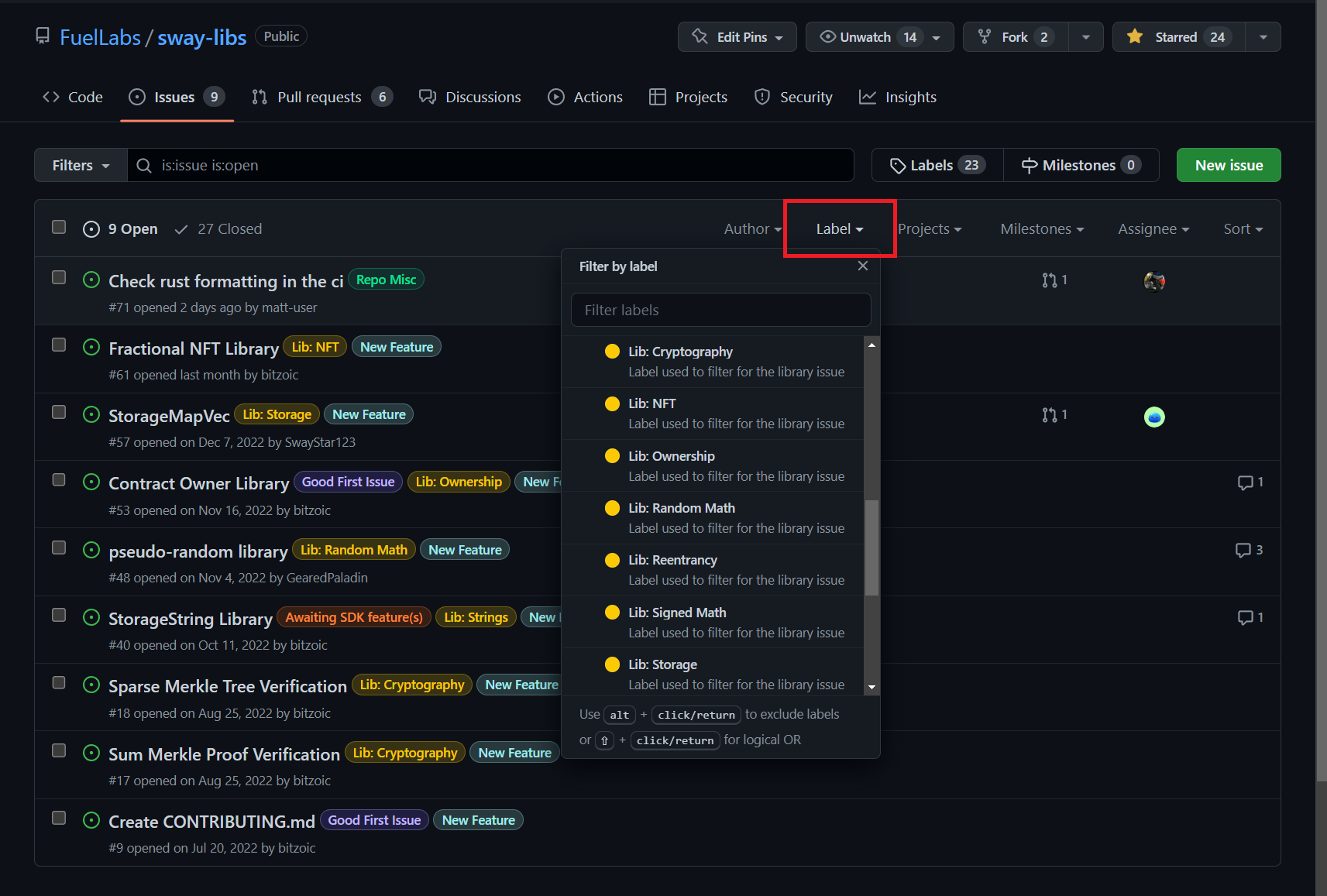
Task: Click the repository icon beside FuelLabs
Action: pyautogui.click(x=43, y=36)
